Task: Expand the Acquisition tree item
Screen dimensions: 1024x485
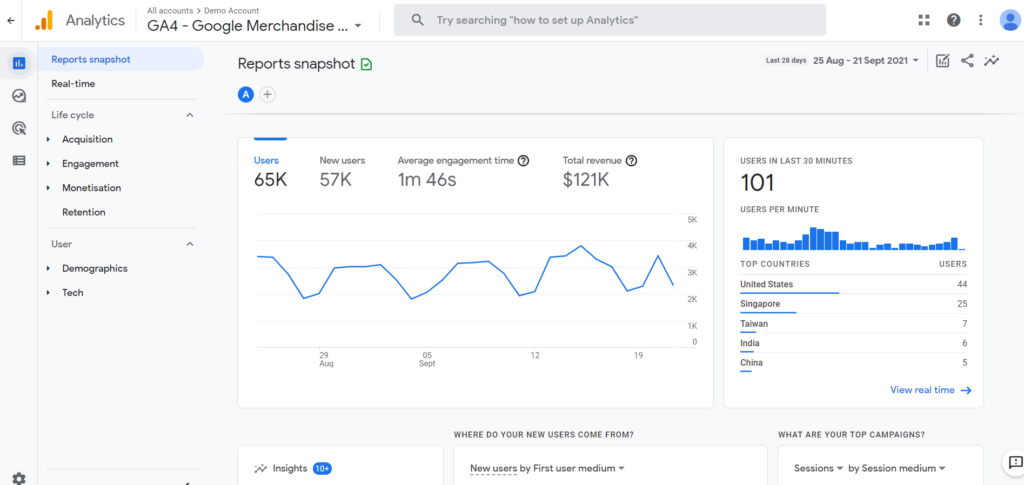Action: click(x=48, y=140)
